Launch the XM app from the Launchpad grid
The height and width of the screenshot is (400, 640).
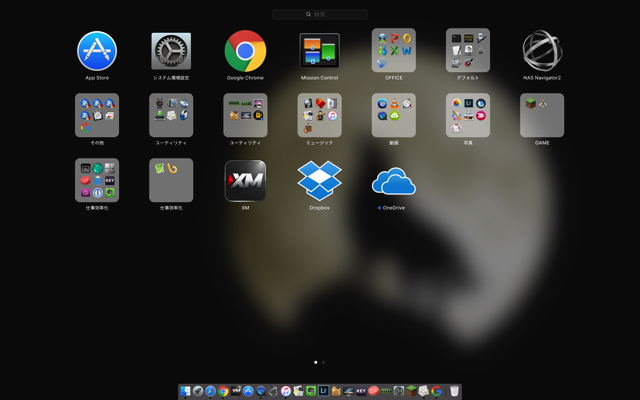pyautogui.click(x=245, y=180)
